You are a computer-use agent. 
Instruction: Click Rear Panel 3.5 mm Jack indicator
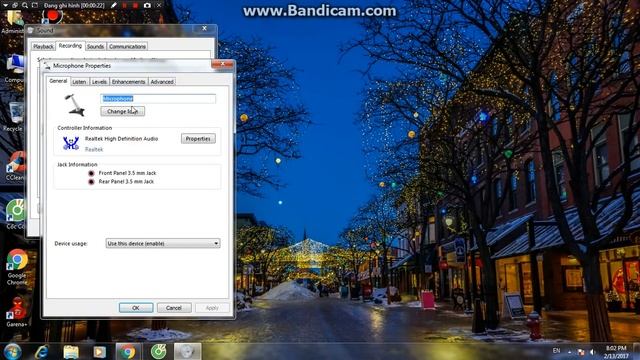[x=91, y=182]
